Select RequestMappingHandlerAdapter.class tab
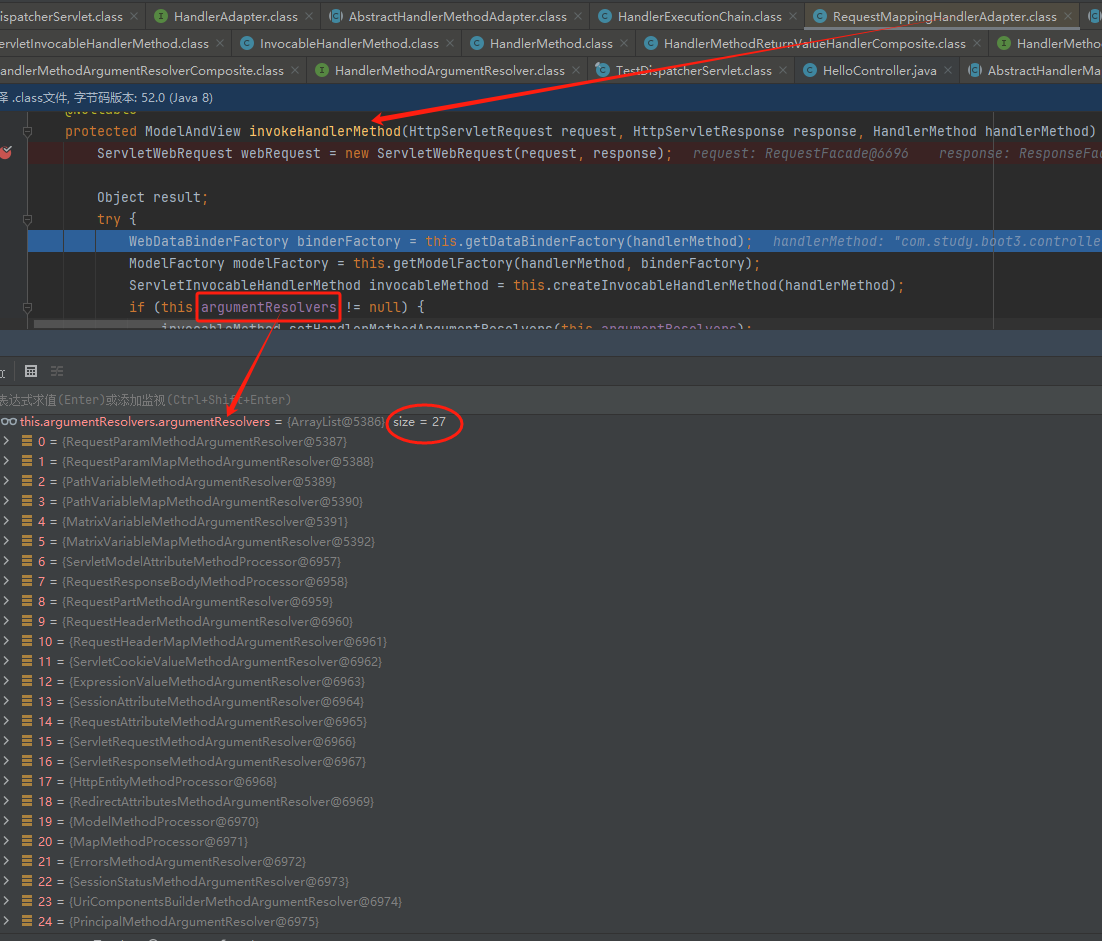 pyautogui.click(x=944, y=16)
